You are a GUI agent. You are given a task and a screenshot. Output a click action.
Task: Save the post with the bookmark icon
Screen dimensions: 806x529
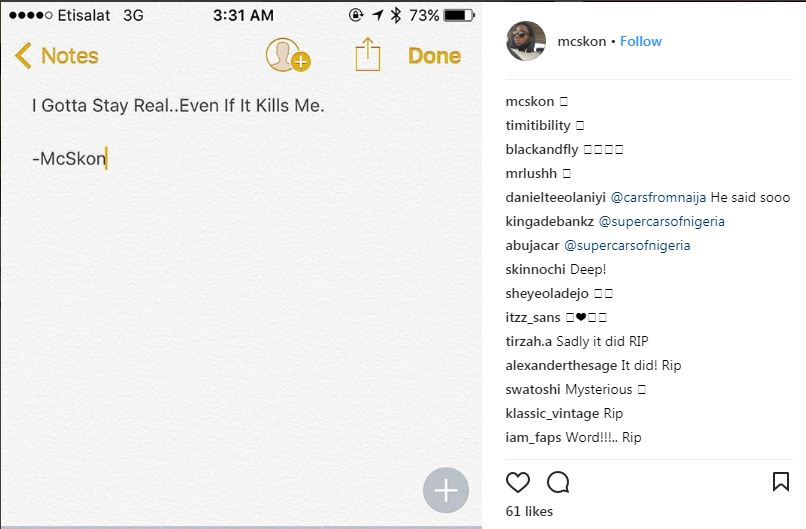point(781,482)
